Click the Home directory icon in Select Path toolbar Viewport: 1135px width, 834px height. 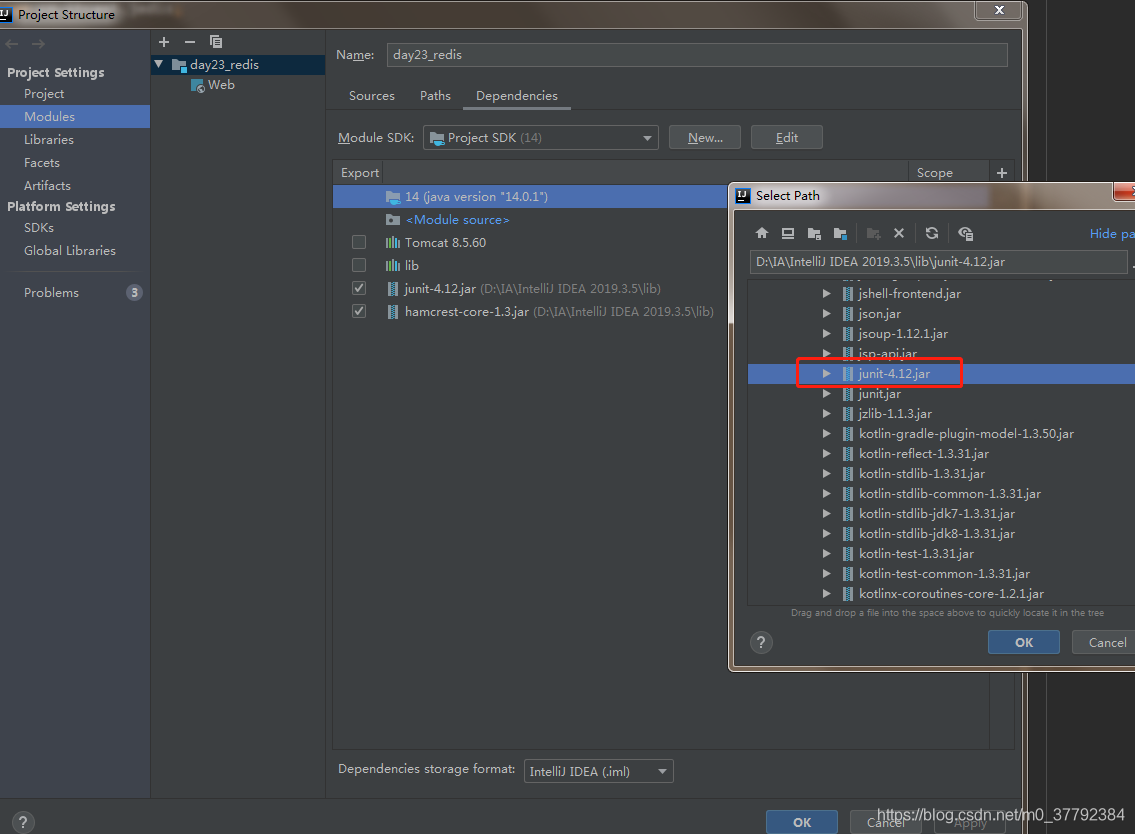[x=761, y=233]
